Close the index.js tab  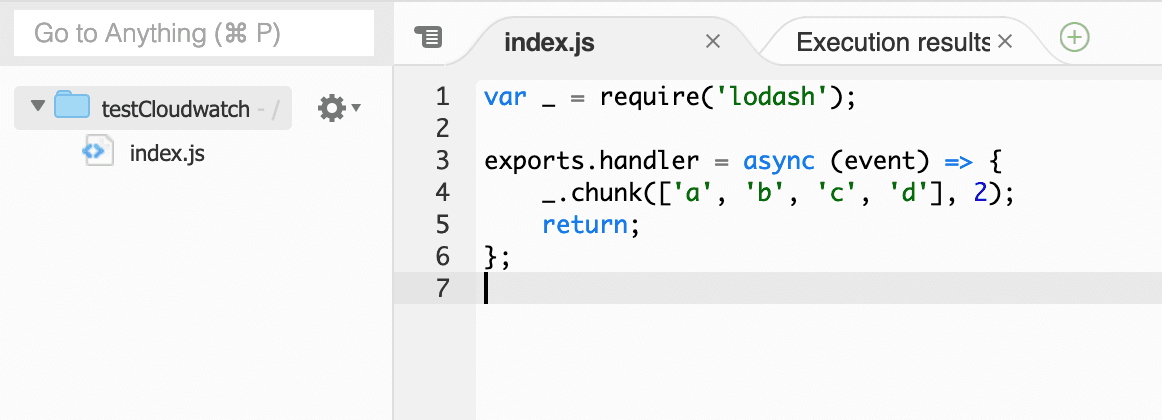pos(713,41)
